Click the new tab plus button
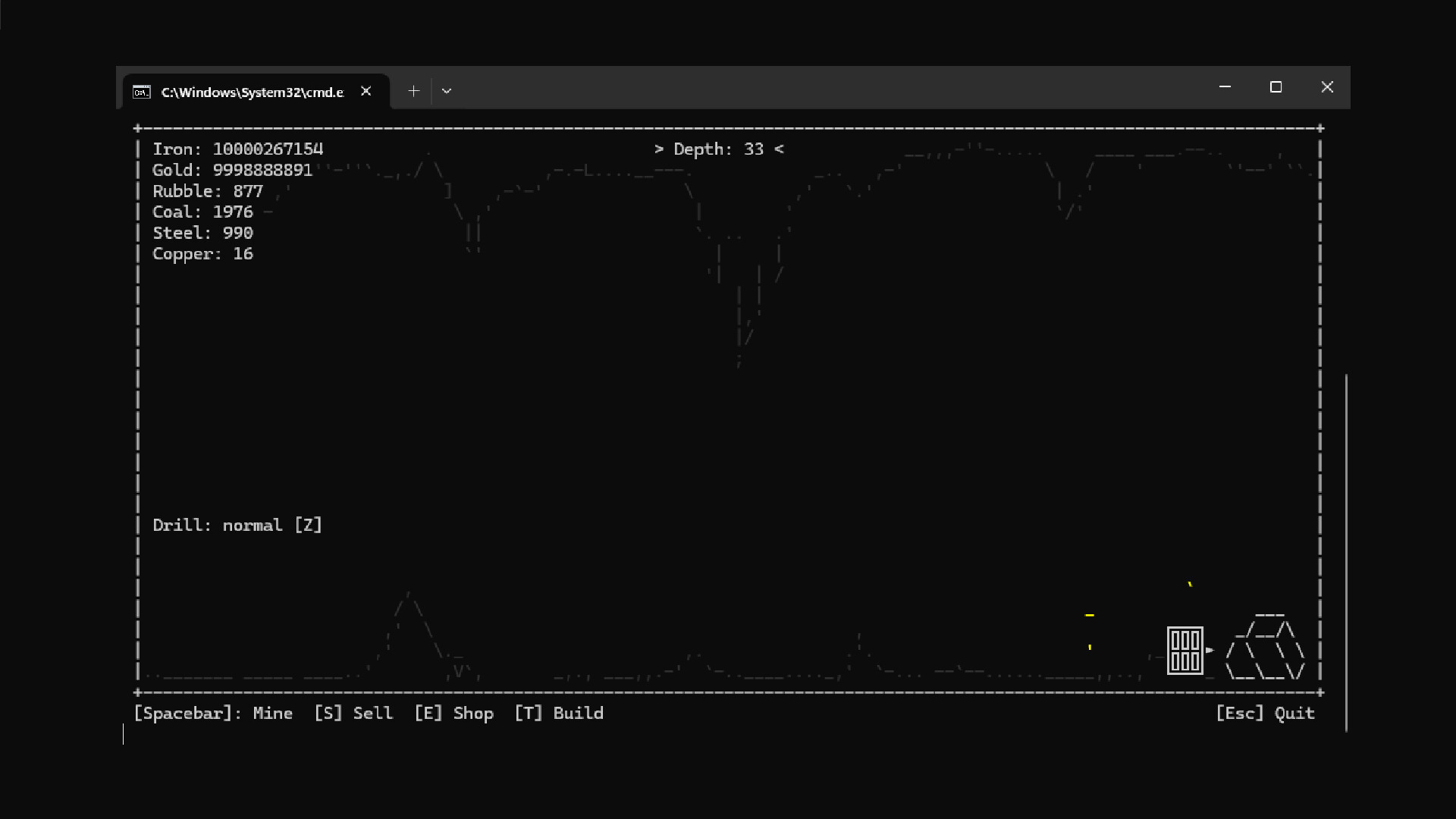Image resolution: width=1456 pixels, height=819 pixels. coord(413,90)
